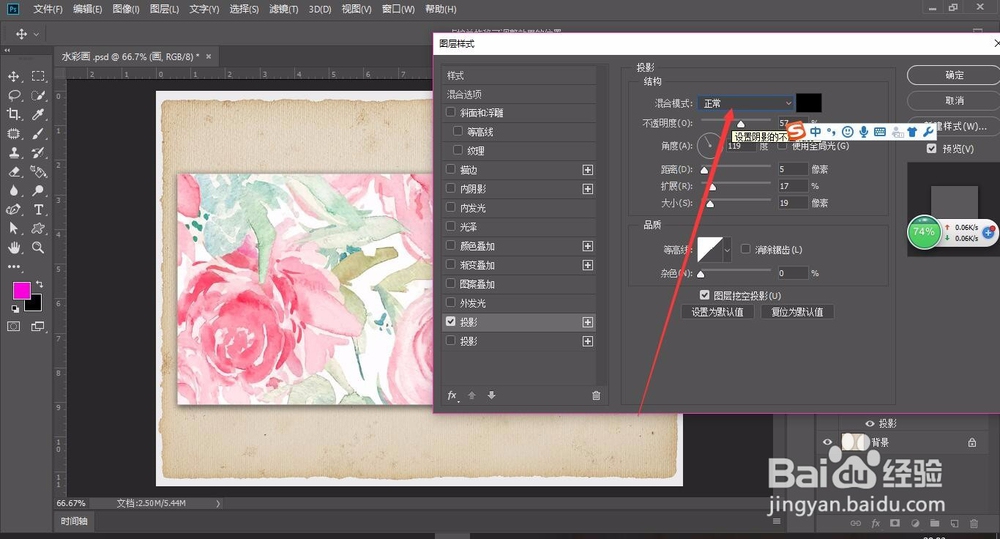1000x539 pixels.
Task: Add another 渐变叠加 with plus button
Action: [x=588, y=265]
